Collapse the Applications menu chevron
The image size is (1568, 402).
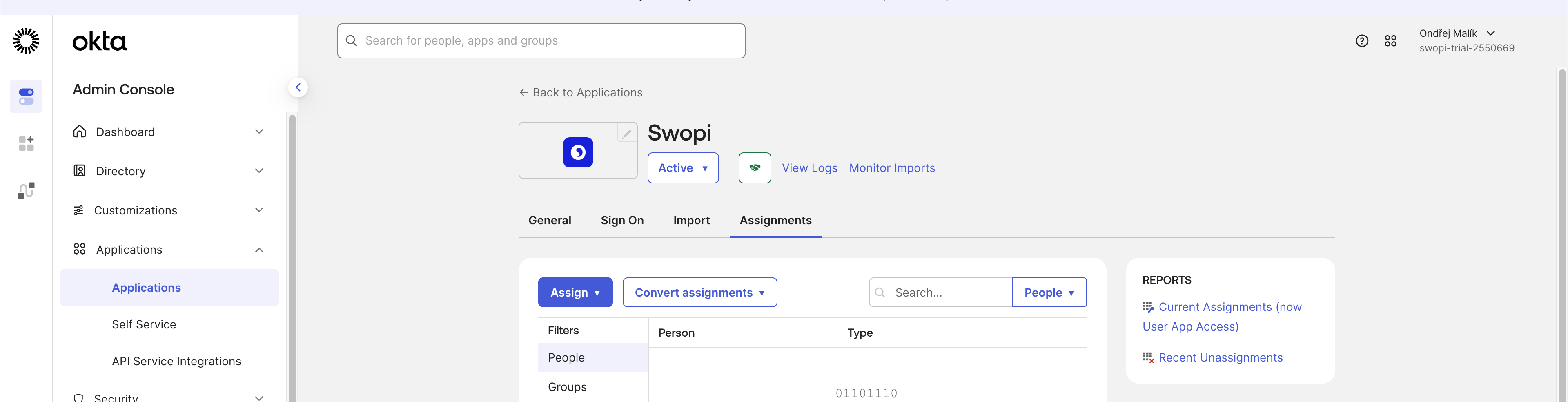click(259, 250)
